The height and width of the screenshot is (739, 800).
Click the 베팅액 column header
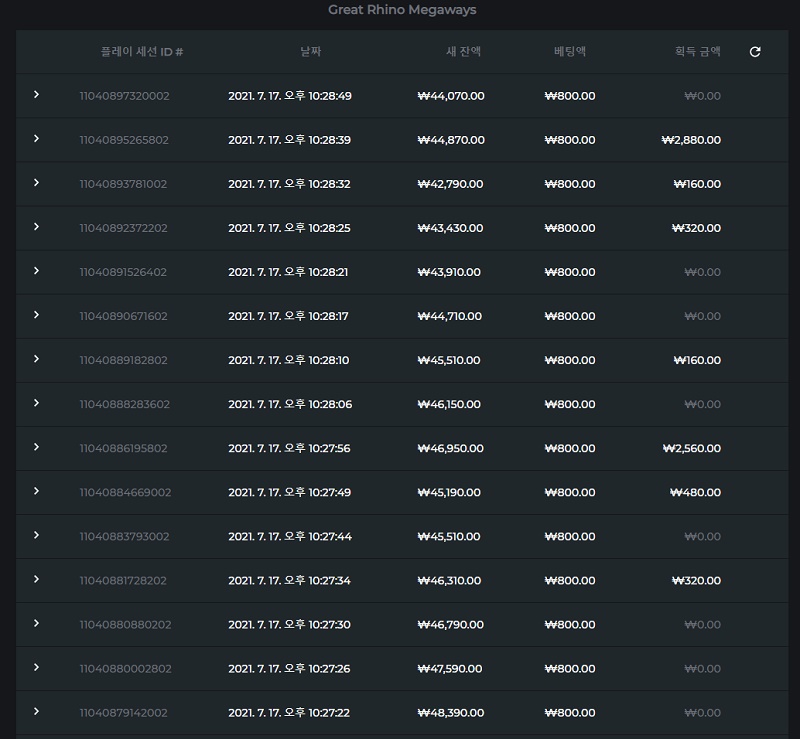click(x=570, y=52)
